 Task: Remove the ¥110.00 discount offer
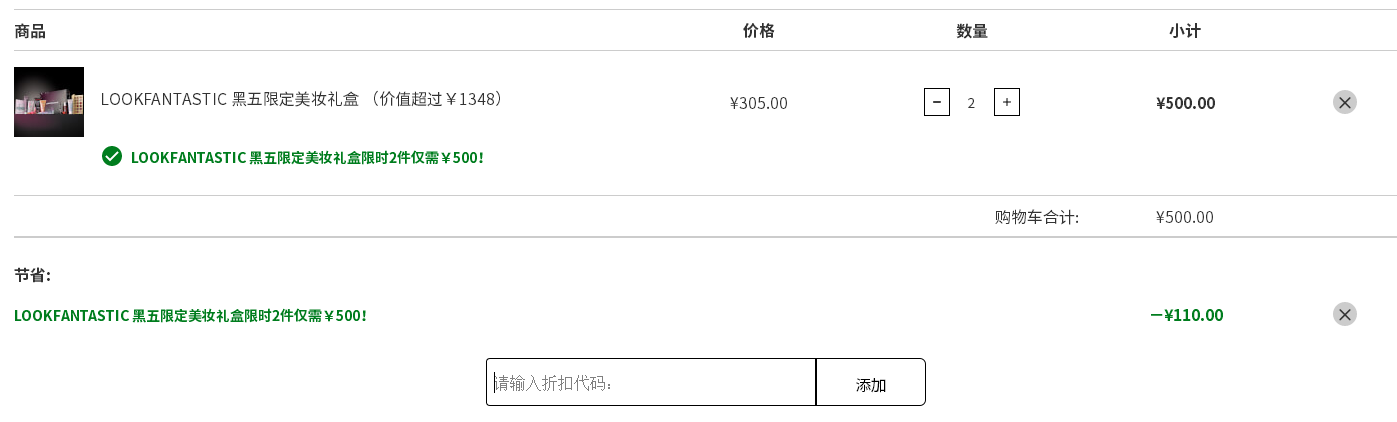point(1344,314)
